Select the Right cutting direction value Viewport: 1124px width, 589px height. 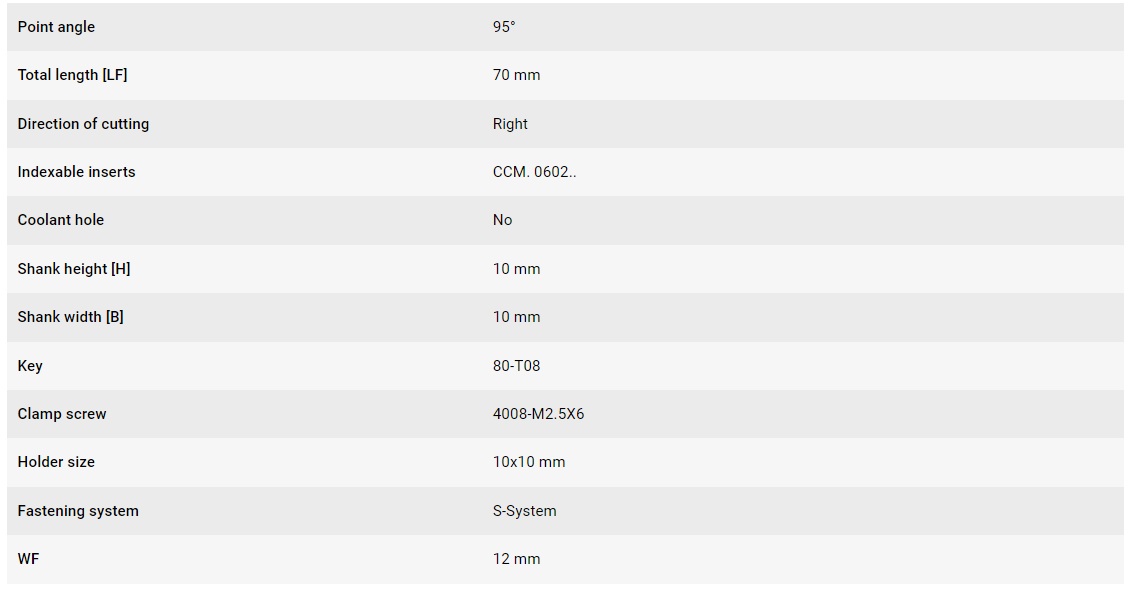pyautogui.click(x=510, y=124)
